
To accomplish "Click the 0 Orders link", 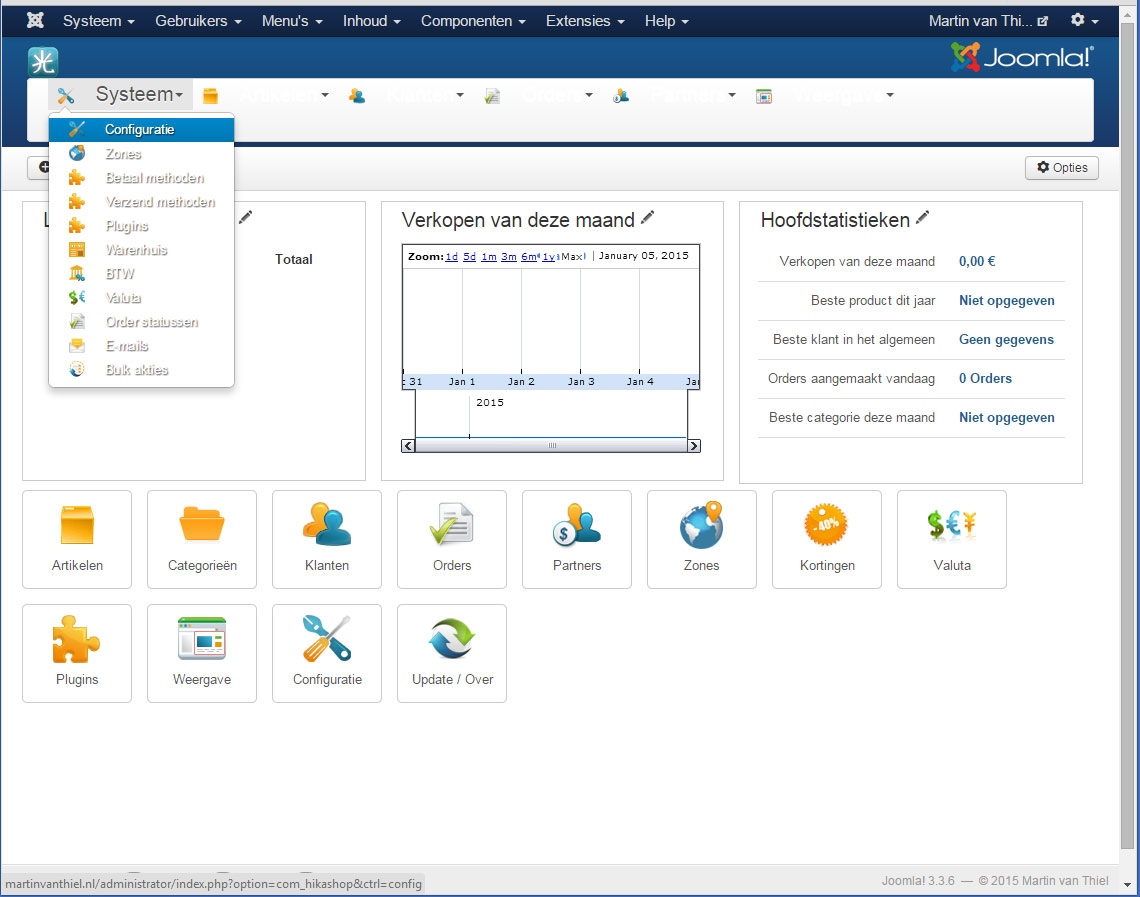I will 985,378.
